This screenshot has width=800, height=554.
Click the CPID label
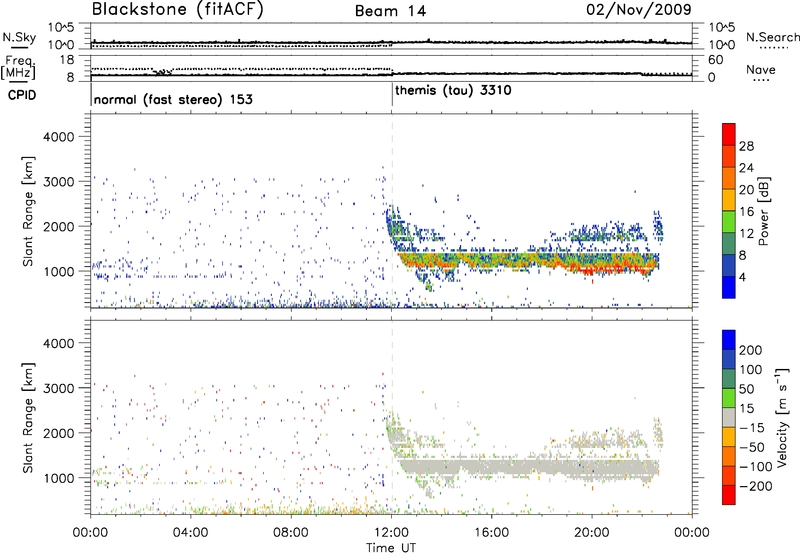click(x=22, y=95)
